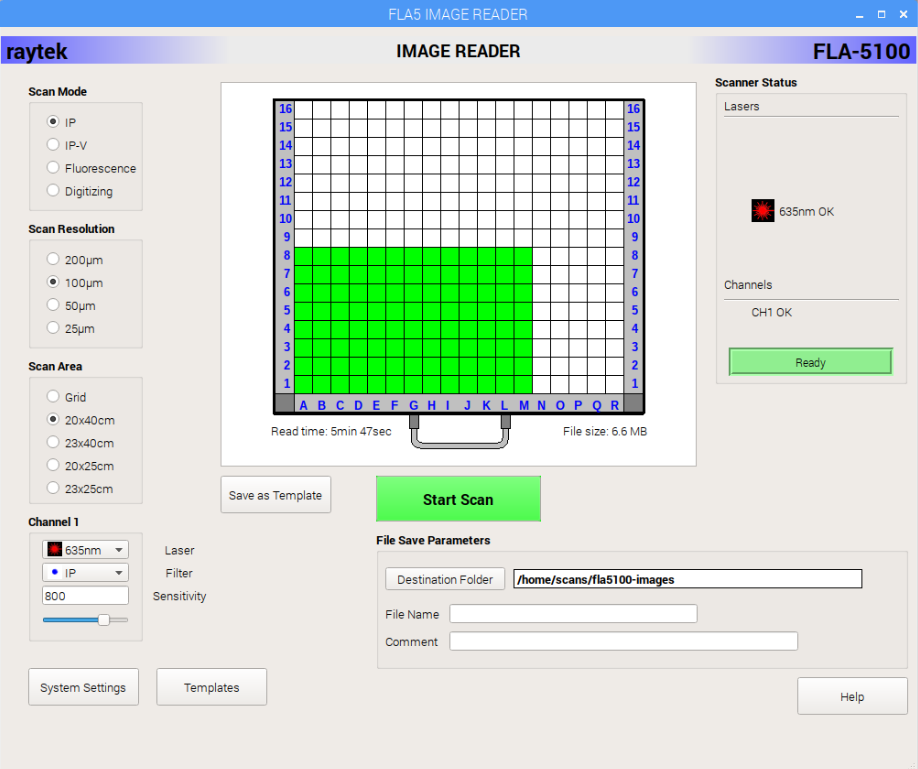918x769 pixels.
Task: Click the Comment input field
Action: (623, 641)
